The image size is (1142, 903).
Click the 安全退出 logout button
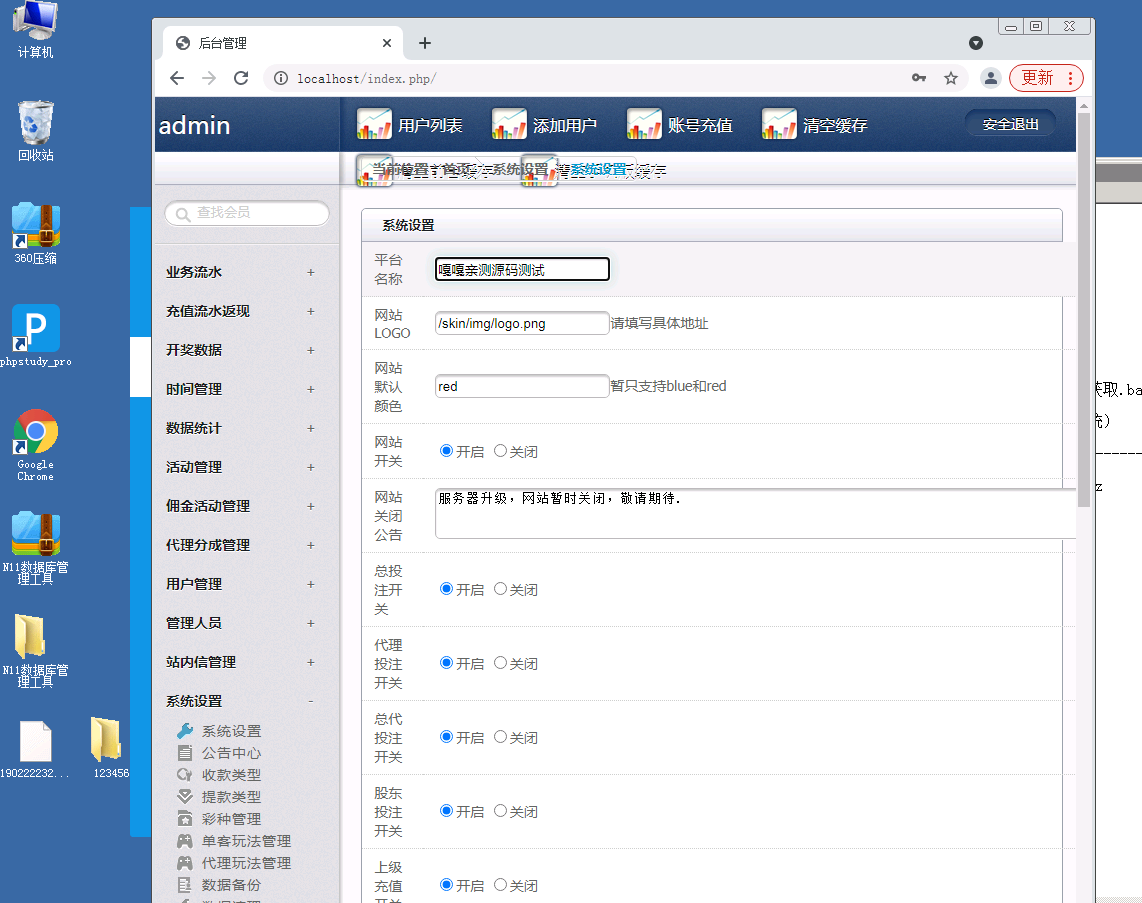[1010, 124]
